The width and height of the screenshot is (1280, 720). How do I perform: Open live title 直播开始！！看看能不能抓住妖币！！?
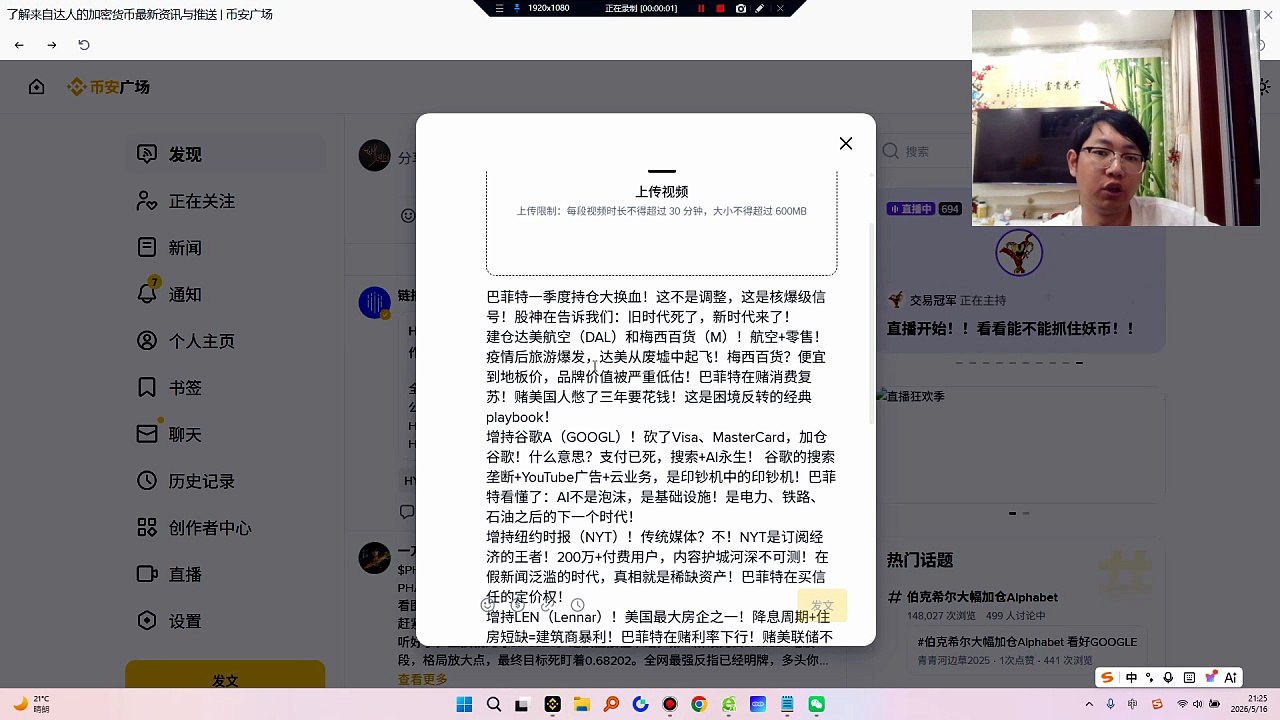tap(1011, 328)
